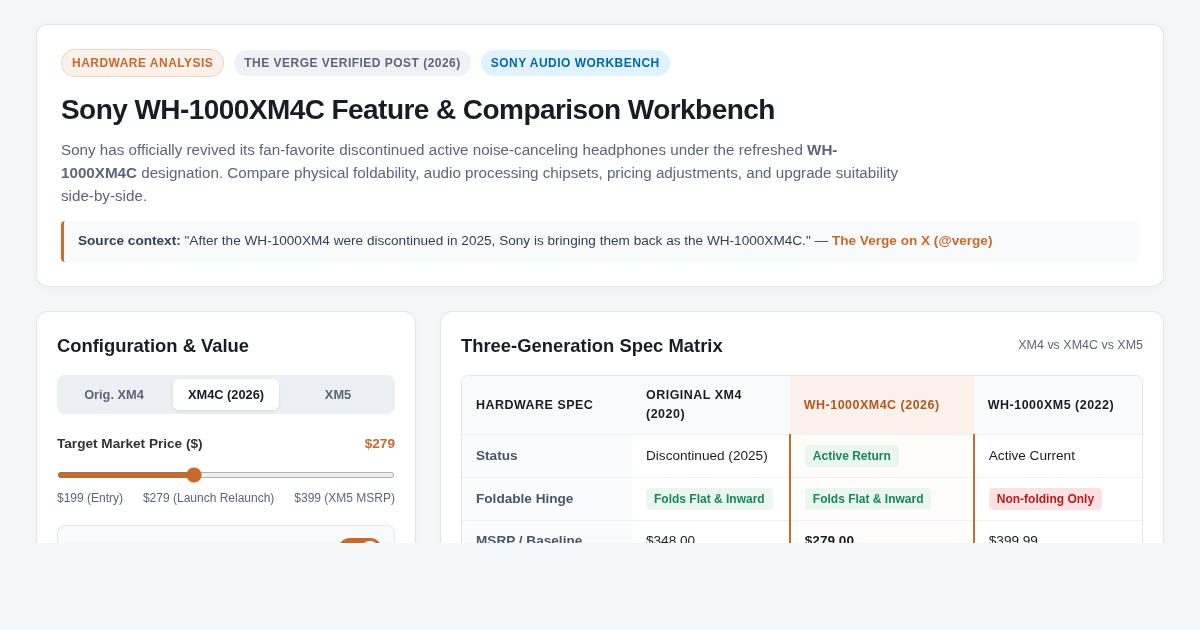Click the Non-folding Only badge
The width and height of the screenshot is (1200, 630).
pyautogui.click(x=1045, y=499)
